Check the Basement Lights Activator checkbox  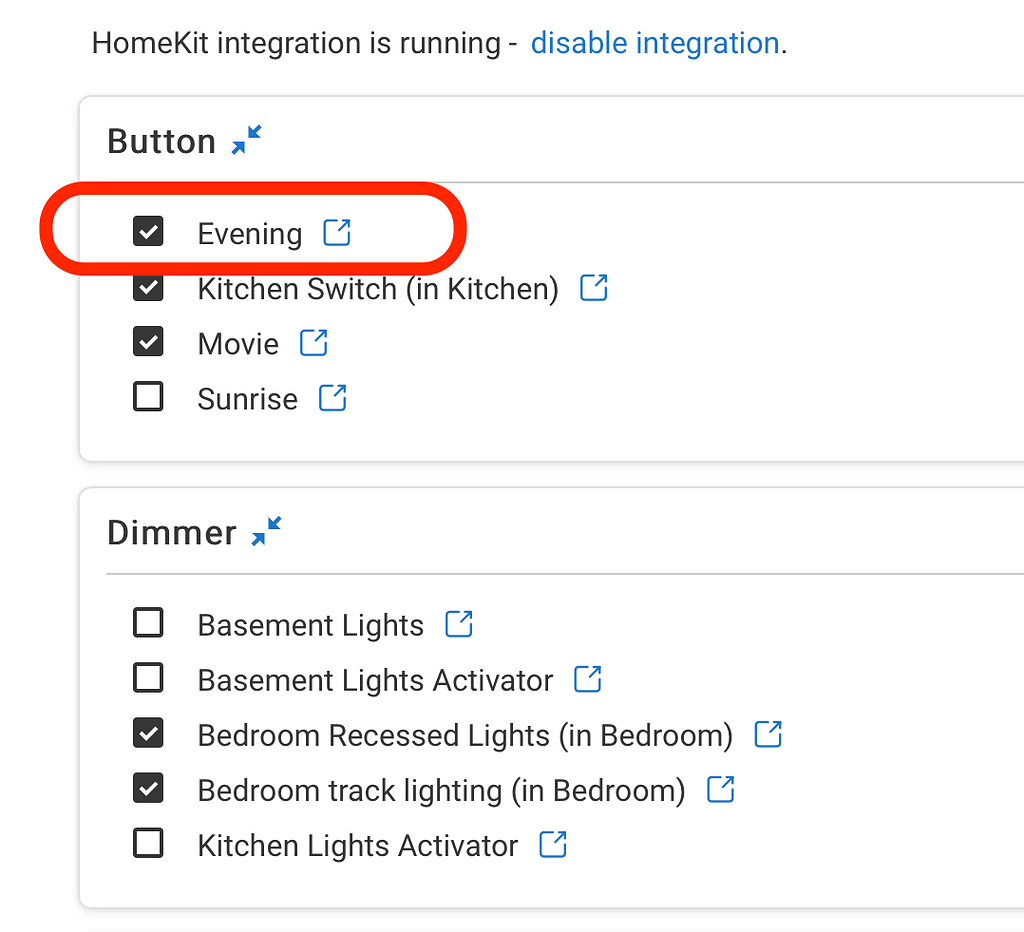tap(148, 677)
